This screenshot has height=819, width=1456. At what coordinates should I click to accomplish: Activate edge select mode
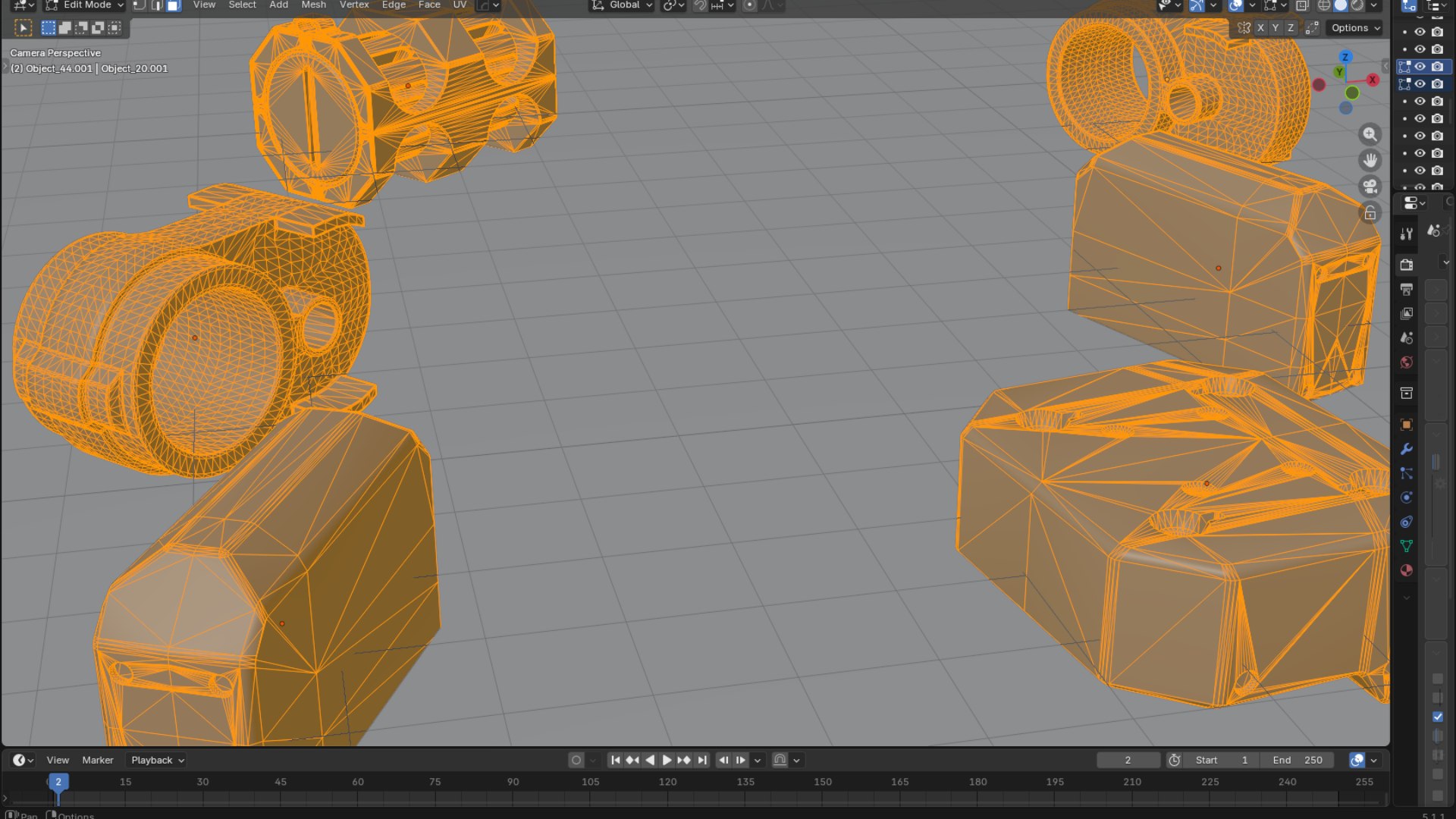pos(156,5)
